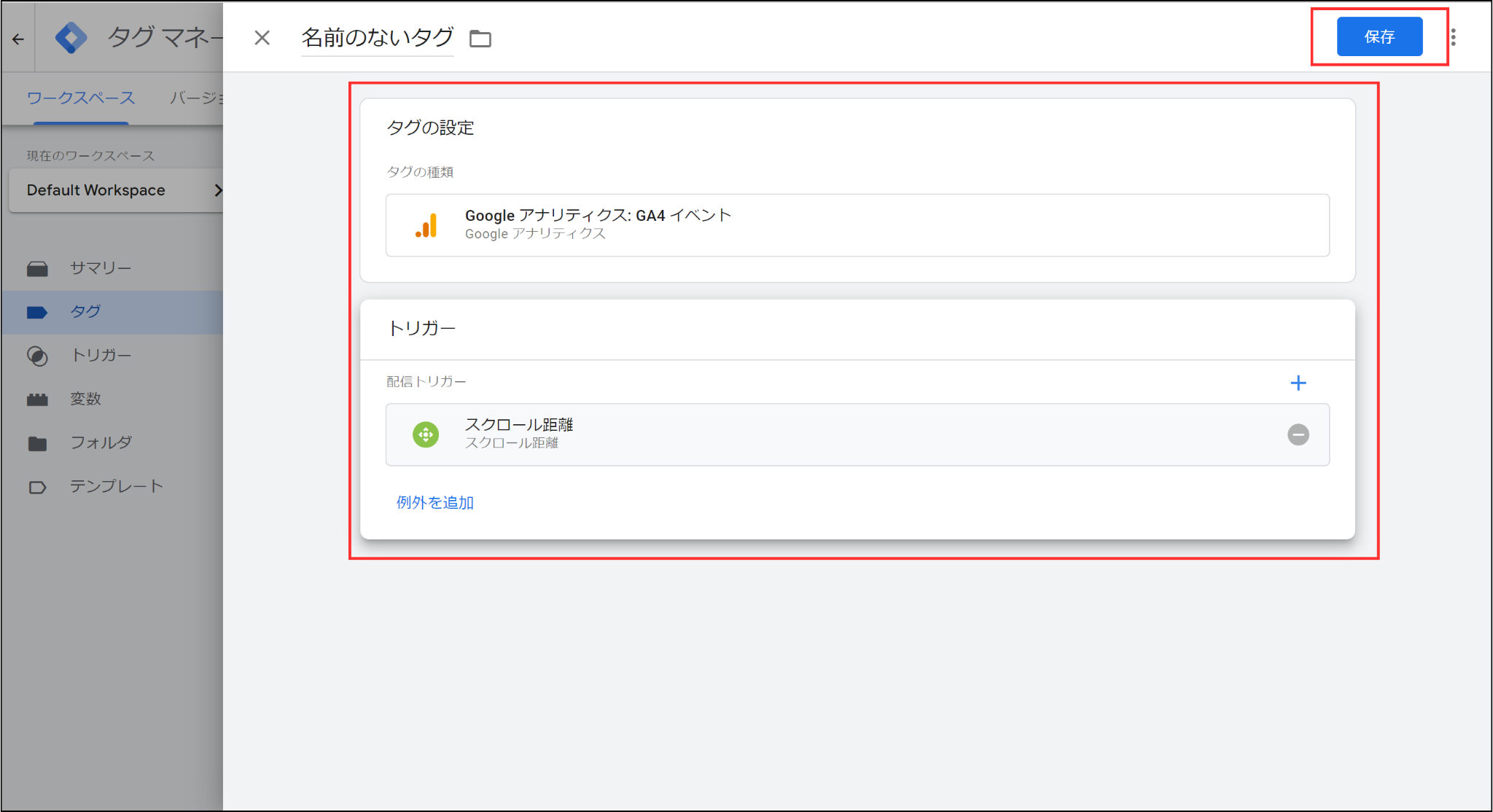The image size is (1493, 812).
Task: Click the タグの種類 label
Action: point(420,172)
